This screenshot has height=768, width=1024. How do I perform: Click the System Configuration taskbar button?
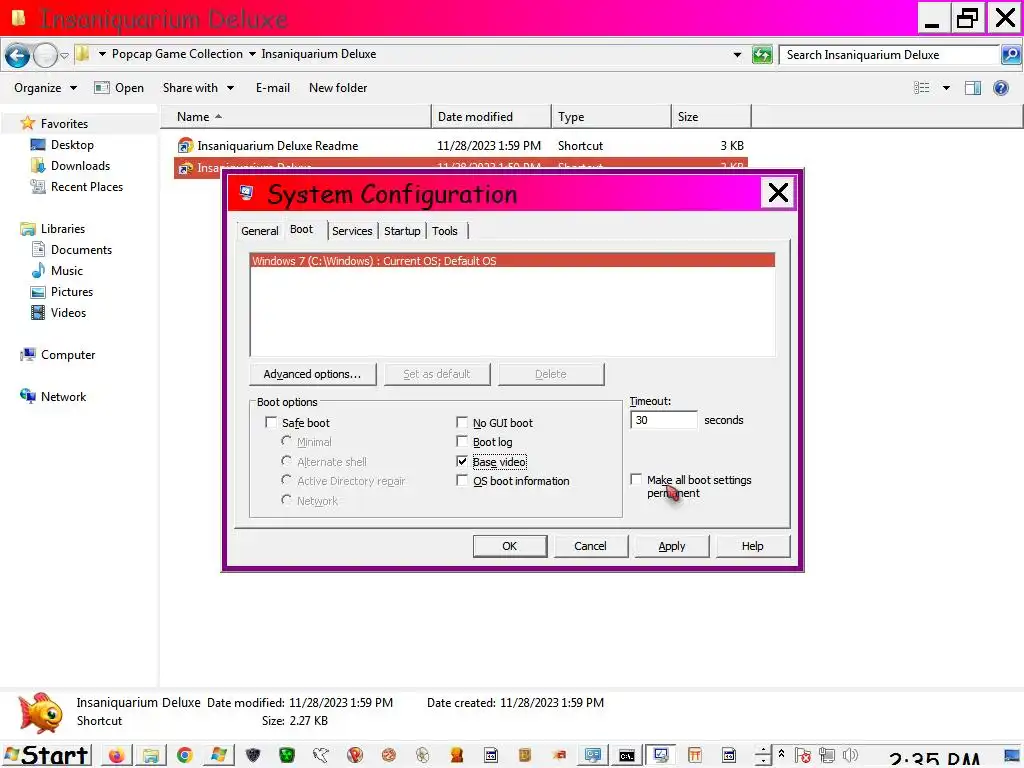click(x=661, y=756)
